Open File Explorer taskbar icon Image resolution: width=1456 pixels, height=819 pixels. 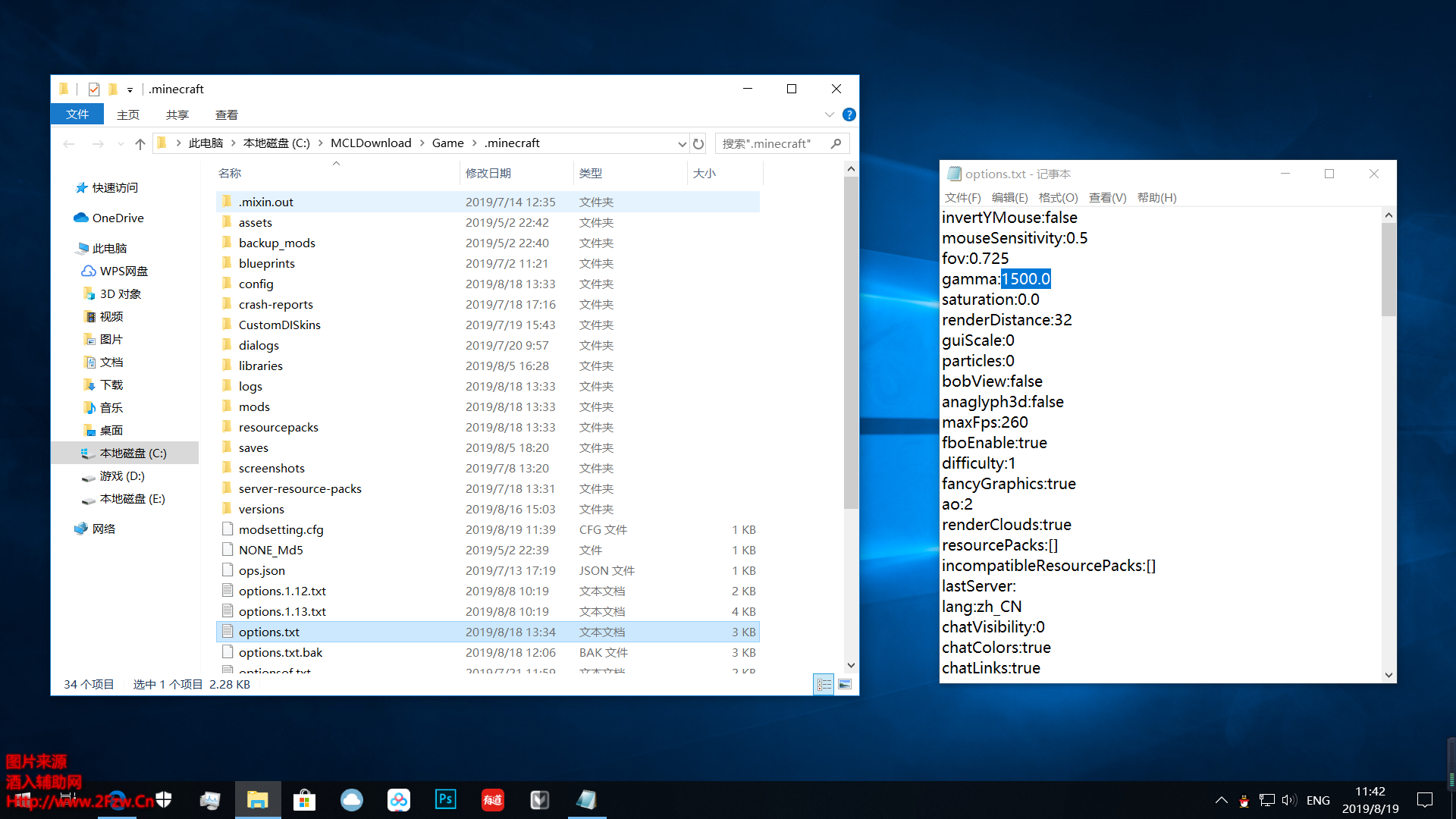(x=257, y=800)
